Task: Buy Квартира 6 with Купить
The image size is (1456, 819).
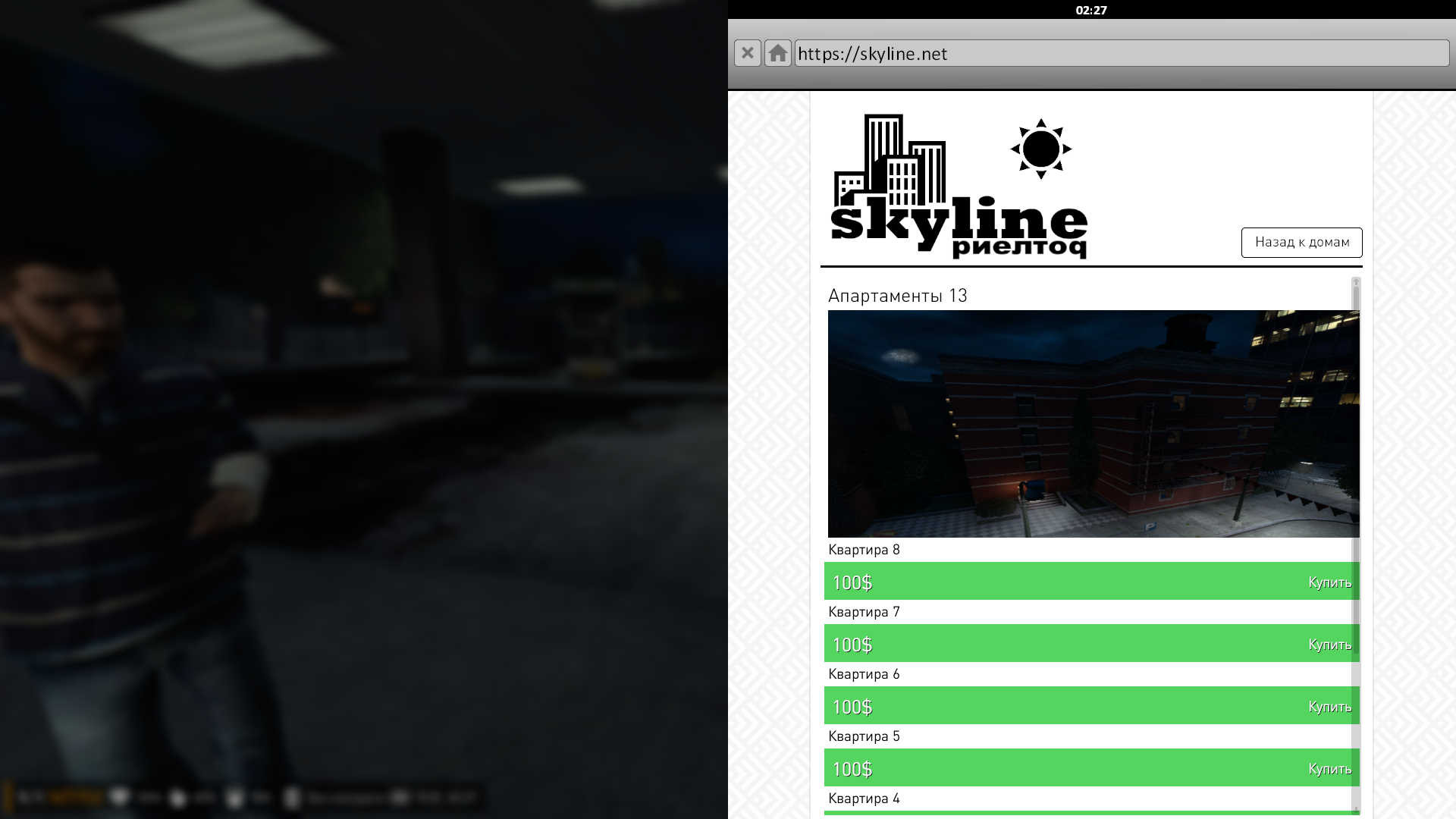Action: (x=1329, y=707)
